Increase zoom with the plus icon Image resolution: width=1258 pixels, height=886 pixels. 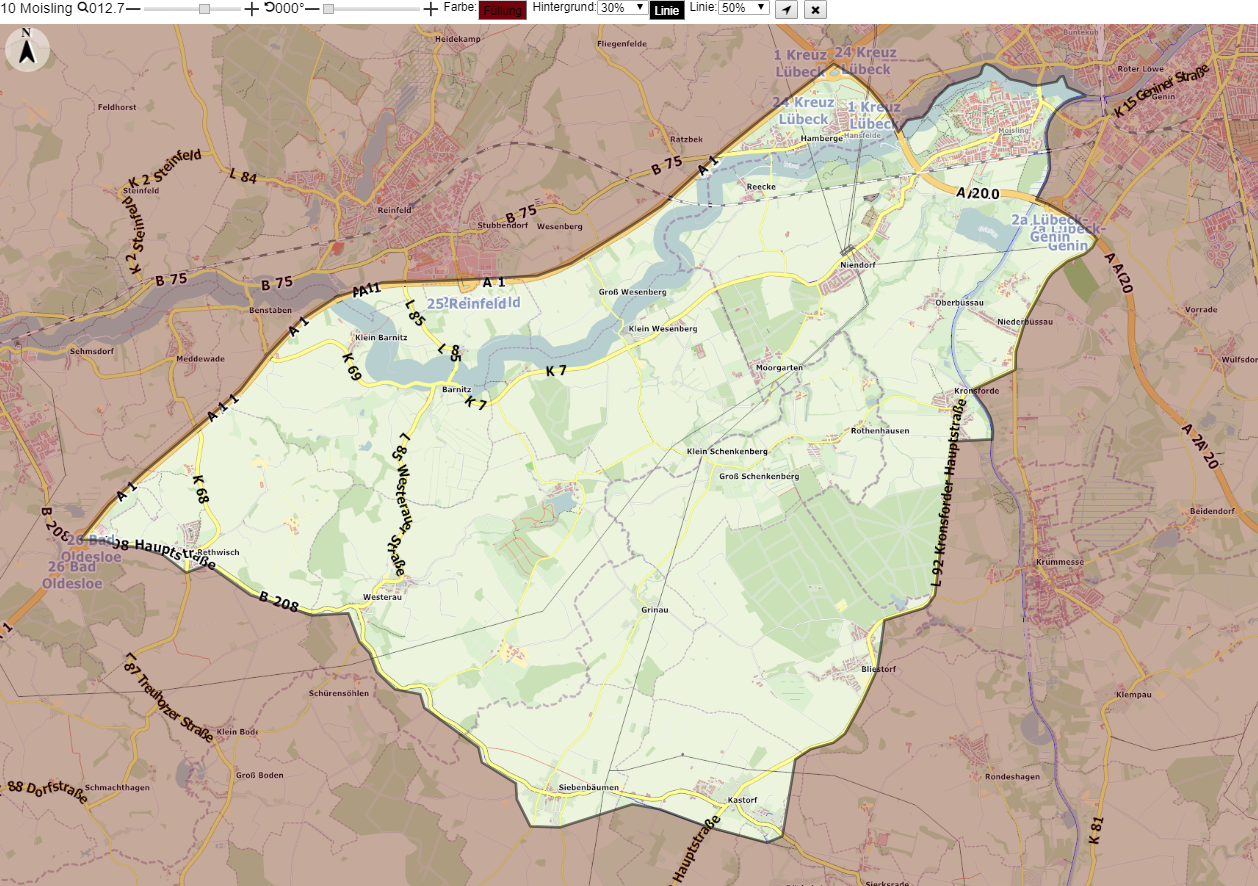coord(252,8)
